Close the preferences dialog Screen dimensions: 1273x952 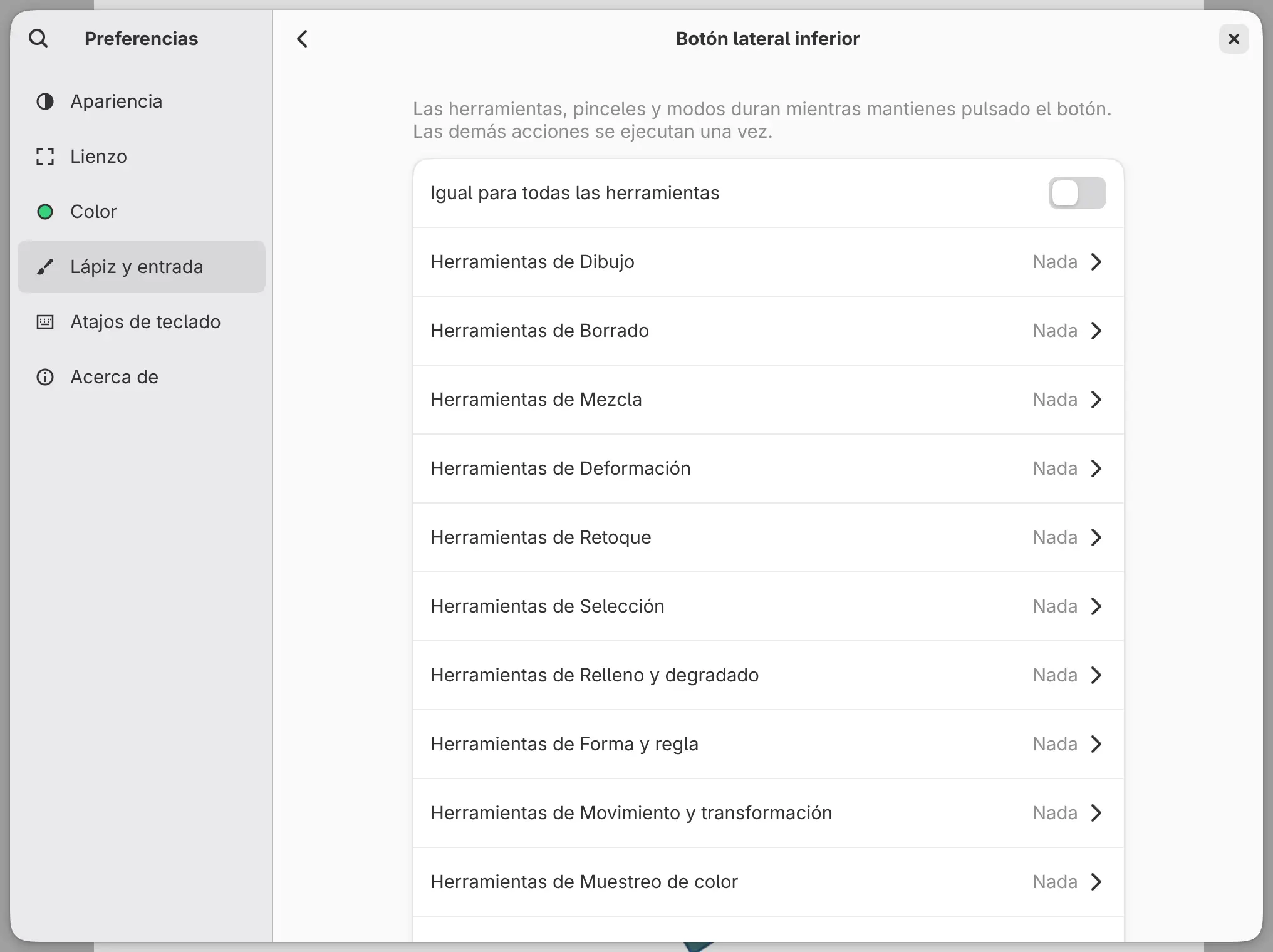1234,39
